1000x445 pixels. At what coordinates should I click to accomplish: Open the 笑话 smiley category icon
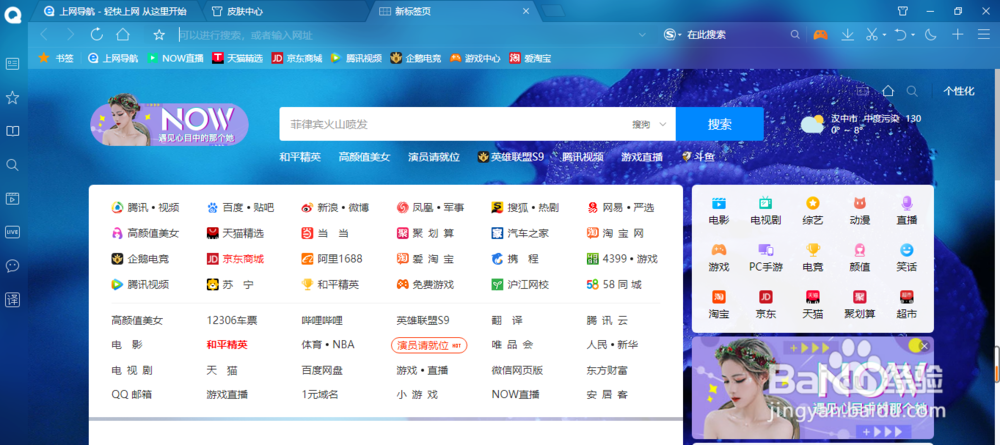click(906, 250)
